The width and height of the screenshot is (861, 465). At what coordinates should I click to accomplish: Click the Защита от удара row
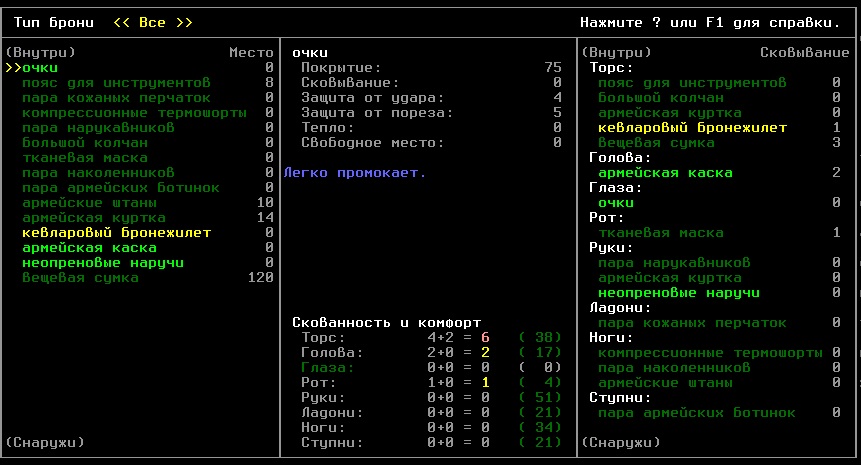tap(431, 98)
